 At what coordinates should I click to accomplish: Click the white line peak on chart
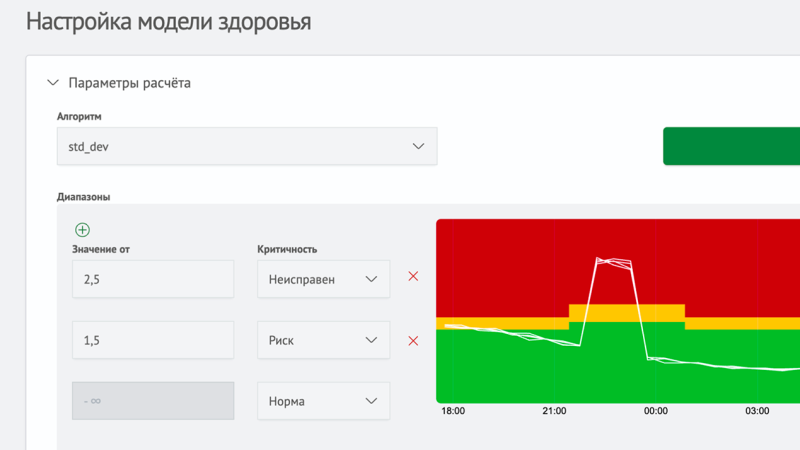tap(614, 262)
